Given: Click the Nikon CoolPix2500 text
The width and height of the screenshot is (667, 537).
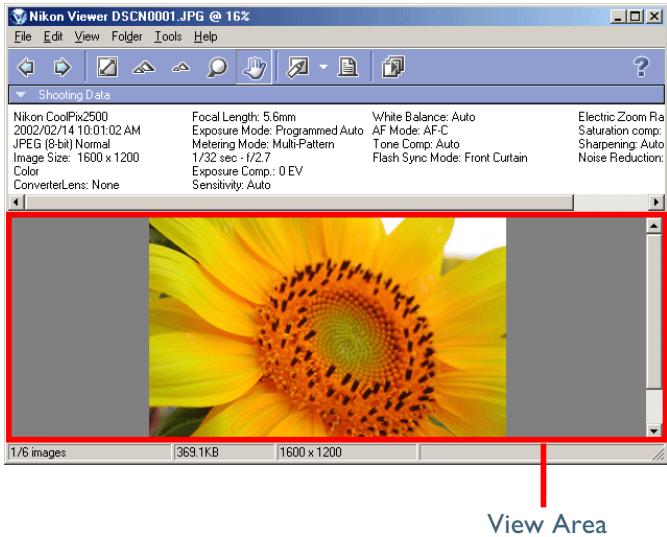Looking at the screenshot, I should (60, 117).
